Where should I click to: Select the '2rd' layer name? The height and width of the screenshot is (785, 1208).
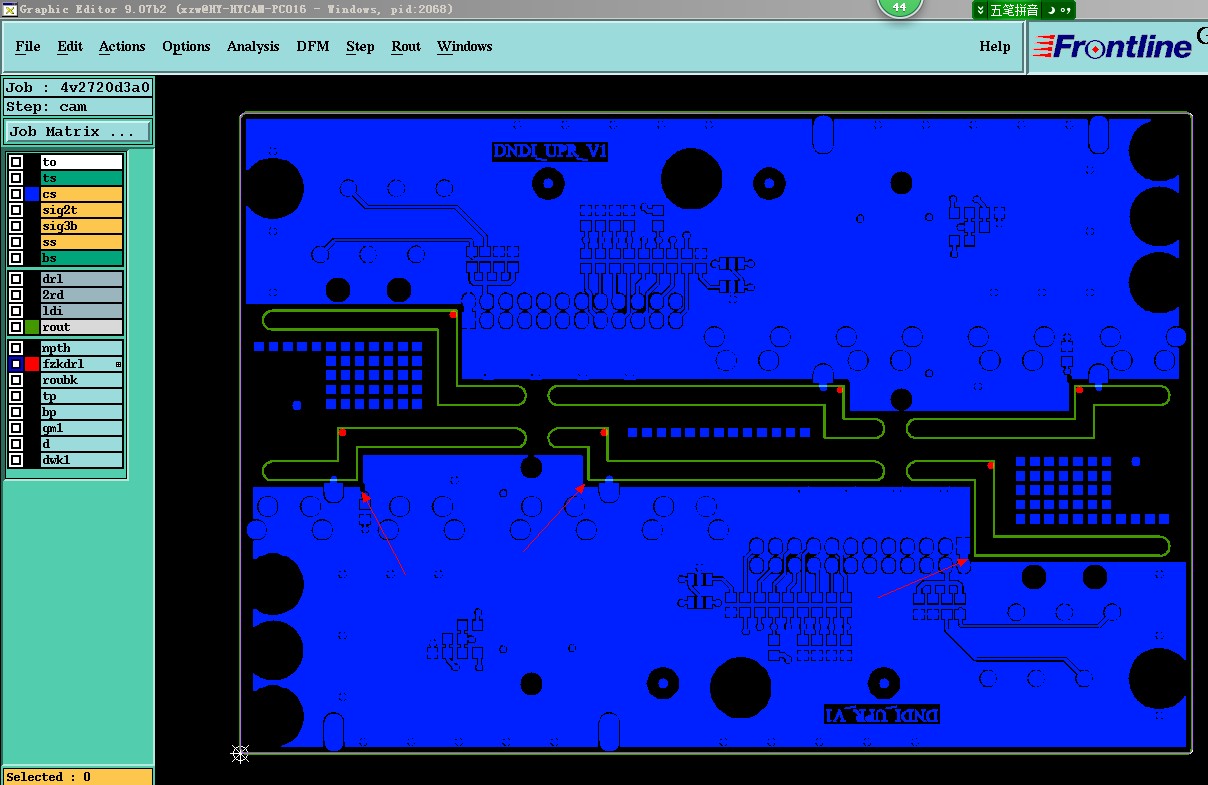(x=82, y=295)
